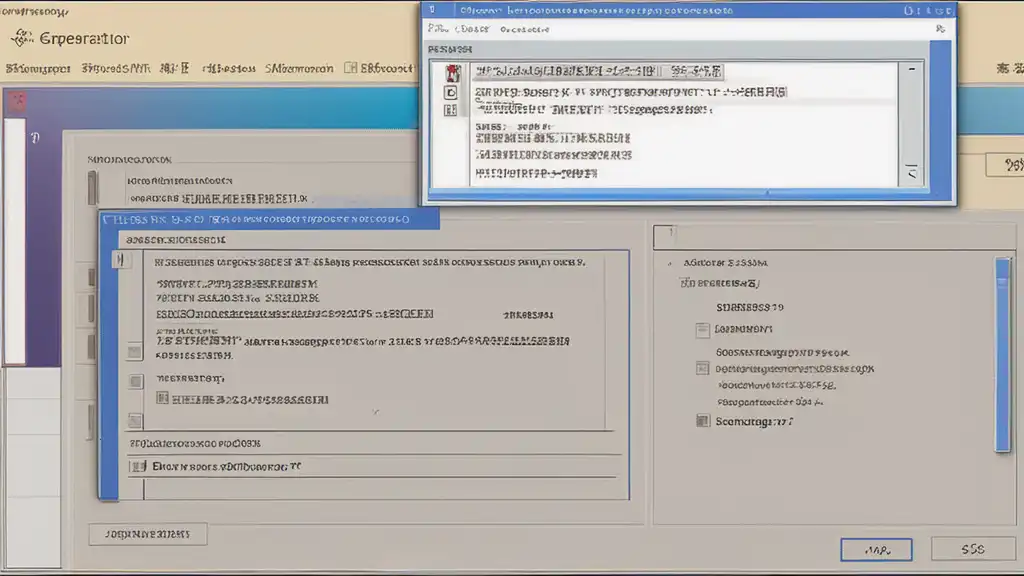Image resolution: width=1024 pixels, height=576 pixels.
Task: Click the question-mark icon in the purple sidebar
Action: click(x=35, y=138)
